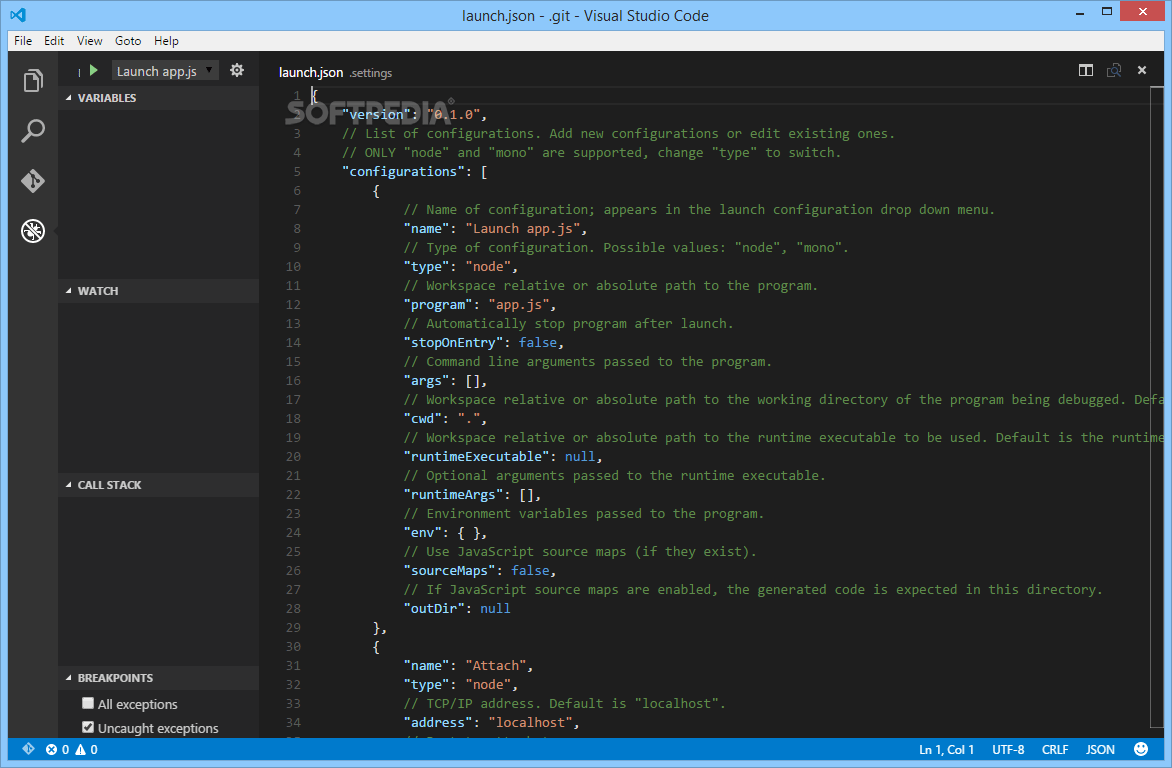Open launch.json via the gear icon
Screen dimensions: 1172x768
pyautogui.click(x=237, y=70)
